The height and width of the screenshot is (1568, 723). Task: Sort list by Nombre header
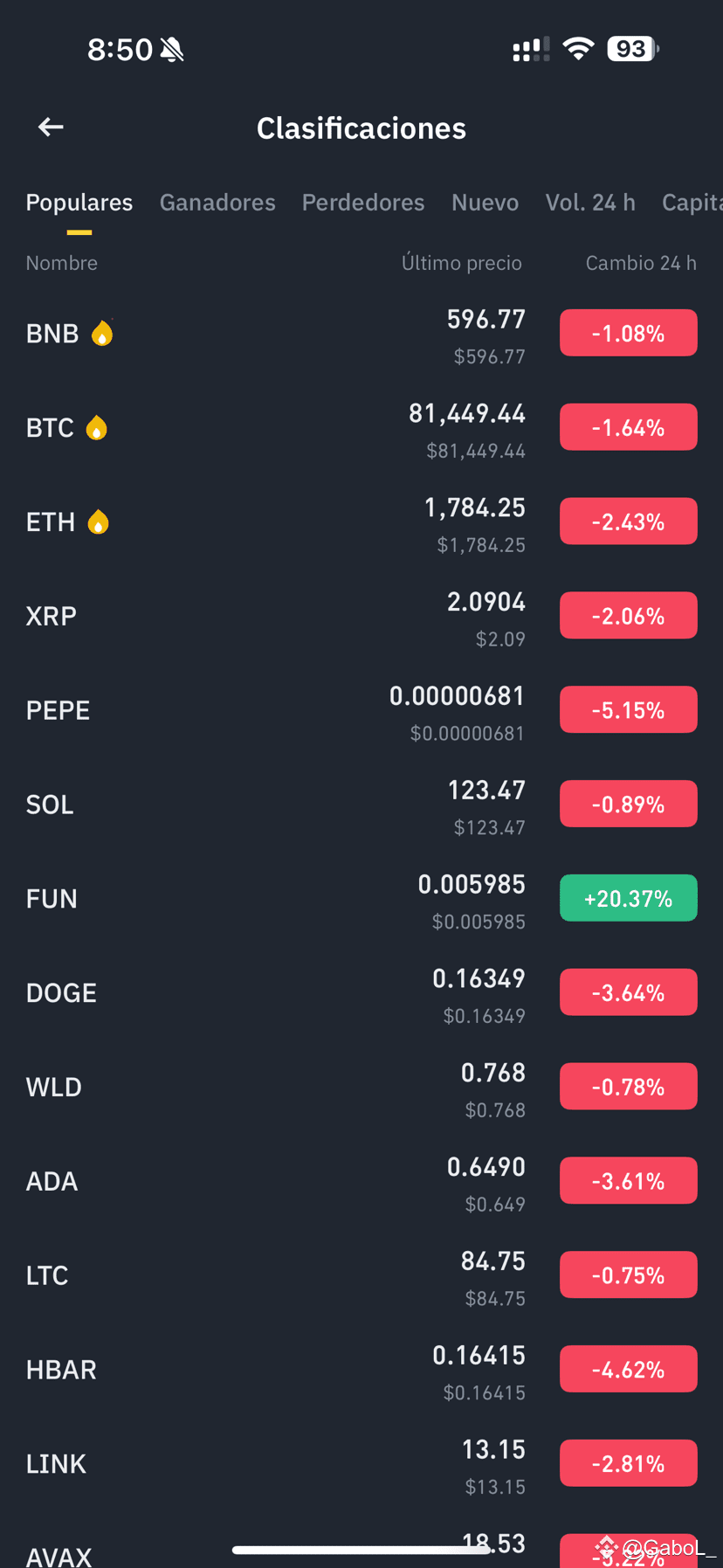(x=61, y=263)
